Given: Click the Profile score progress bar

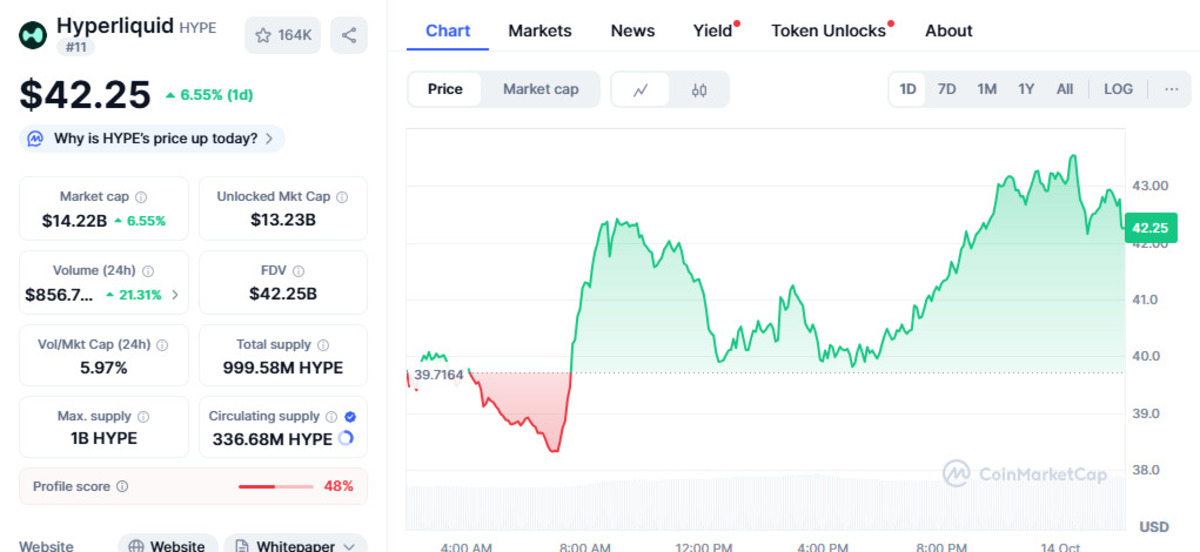Looking at the screenshot, I should pos(276,487).
